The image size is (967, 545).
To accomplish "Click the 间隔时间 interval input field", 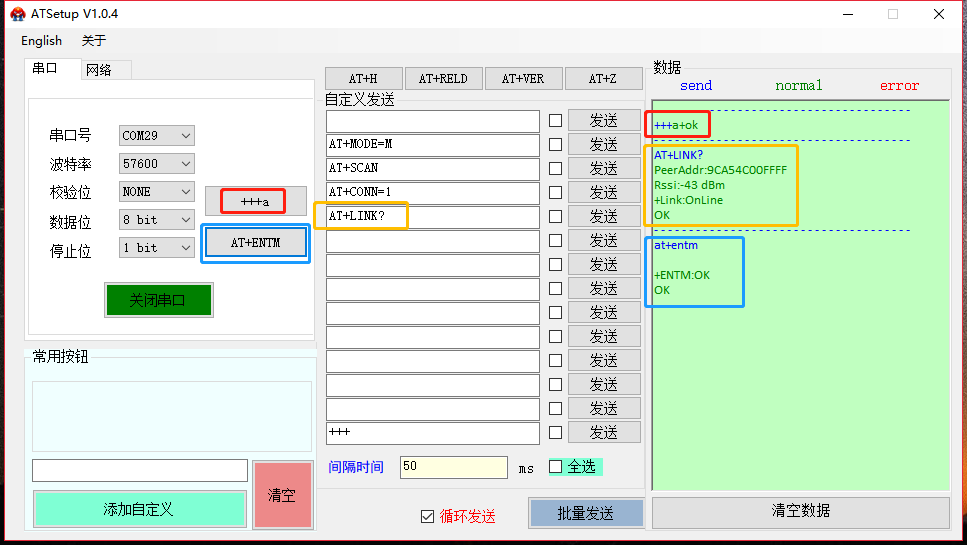I will tap(453, 467).
